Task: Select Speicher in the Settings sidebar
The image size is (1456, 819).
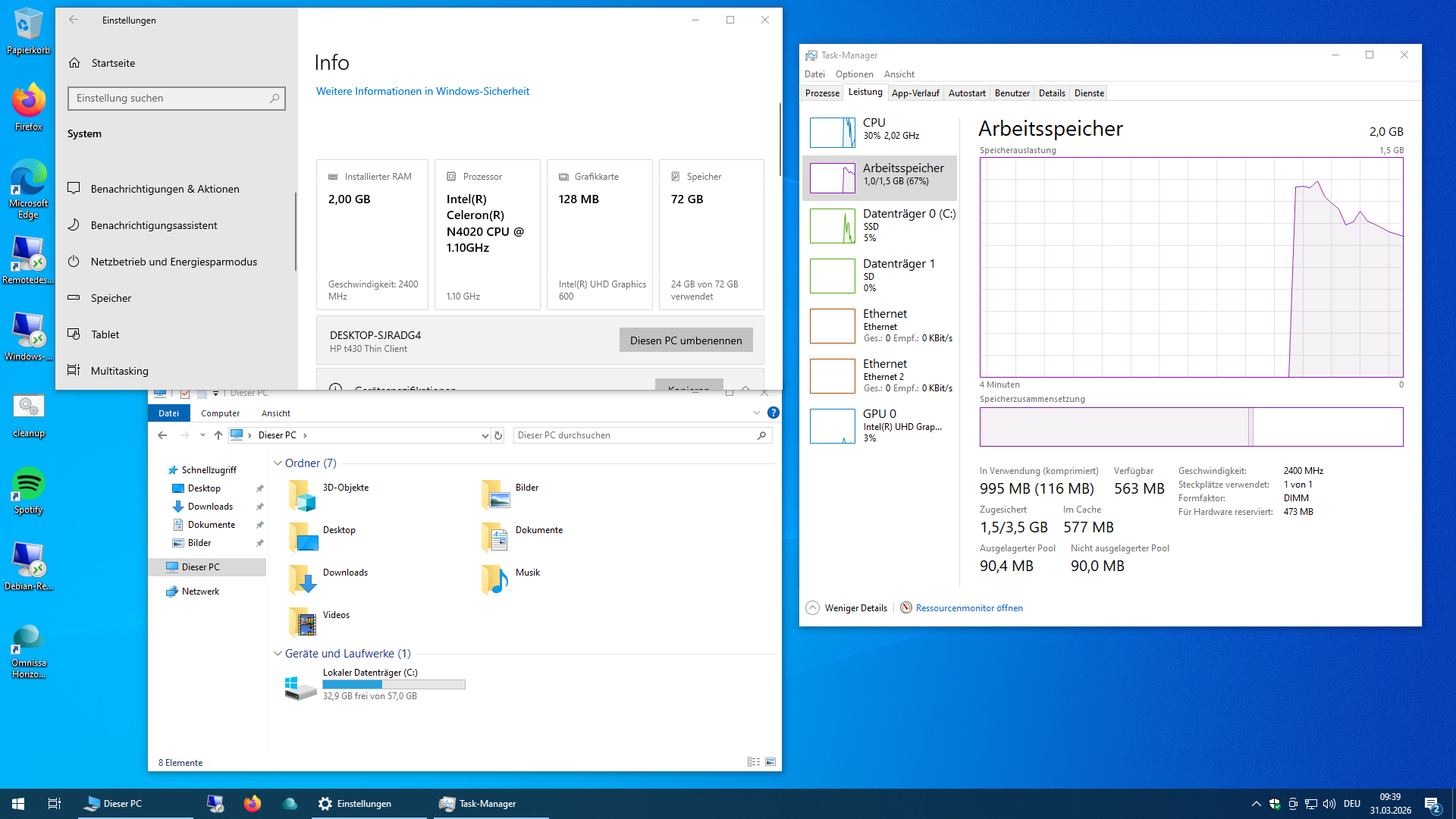Action: pos(111,298)
